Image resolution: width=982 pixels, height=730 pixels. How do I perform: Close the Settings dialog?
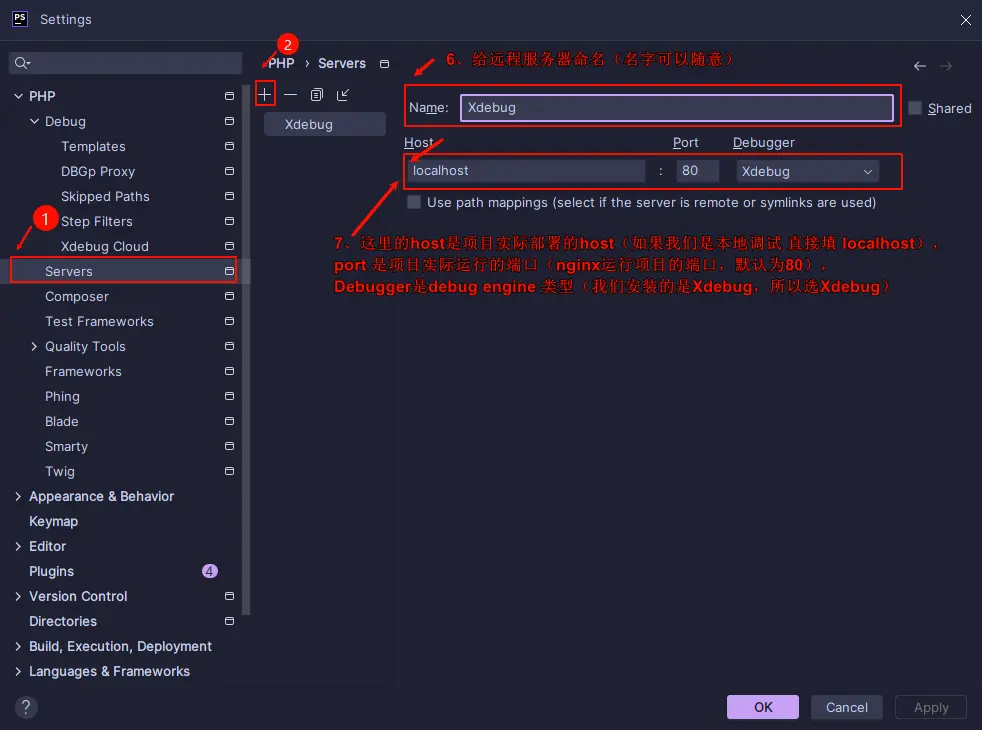[x=966, y=20]
